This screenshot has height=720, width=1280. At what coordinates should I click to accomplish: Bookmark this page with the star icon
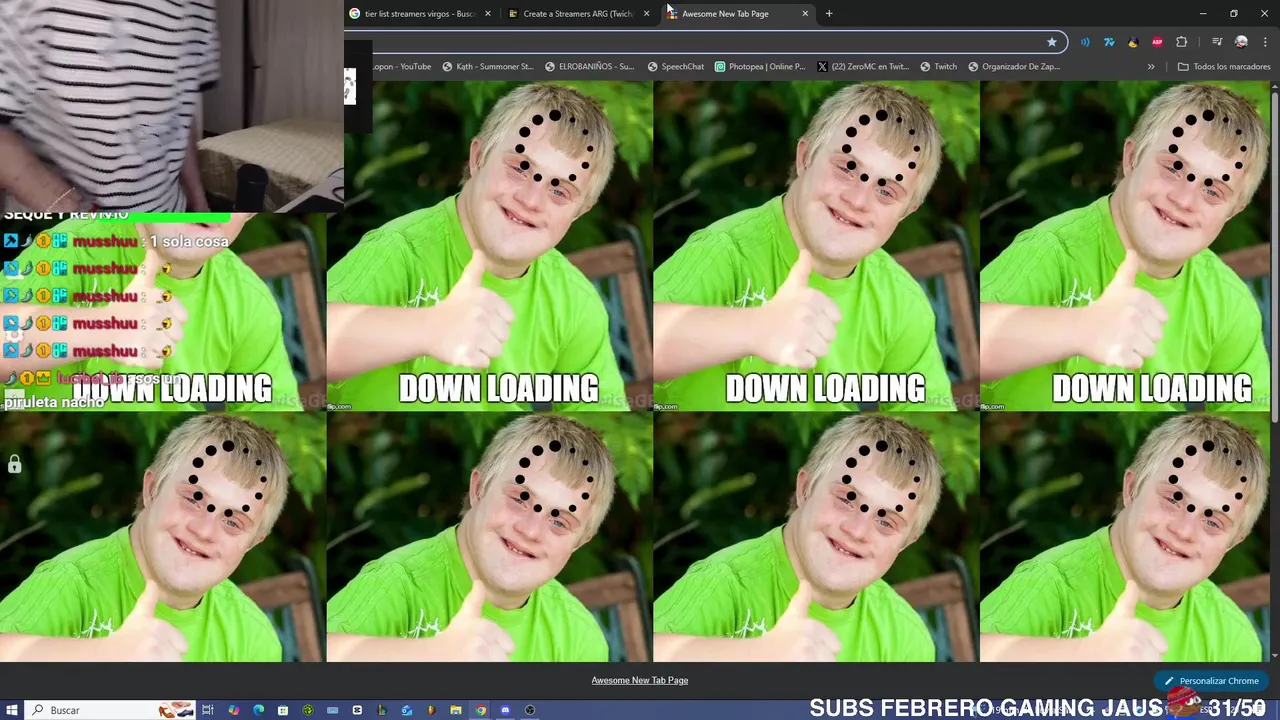point(1052,42)
